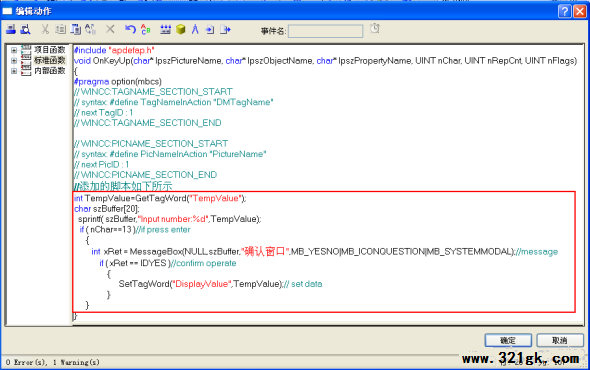Click the X delete toolbar icon

pos(110,29)
